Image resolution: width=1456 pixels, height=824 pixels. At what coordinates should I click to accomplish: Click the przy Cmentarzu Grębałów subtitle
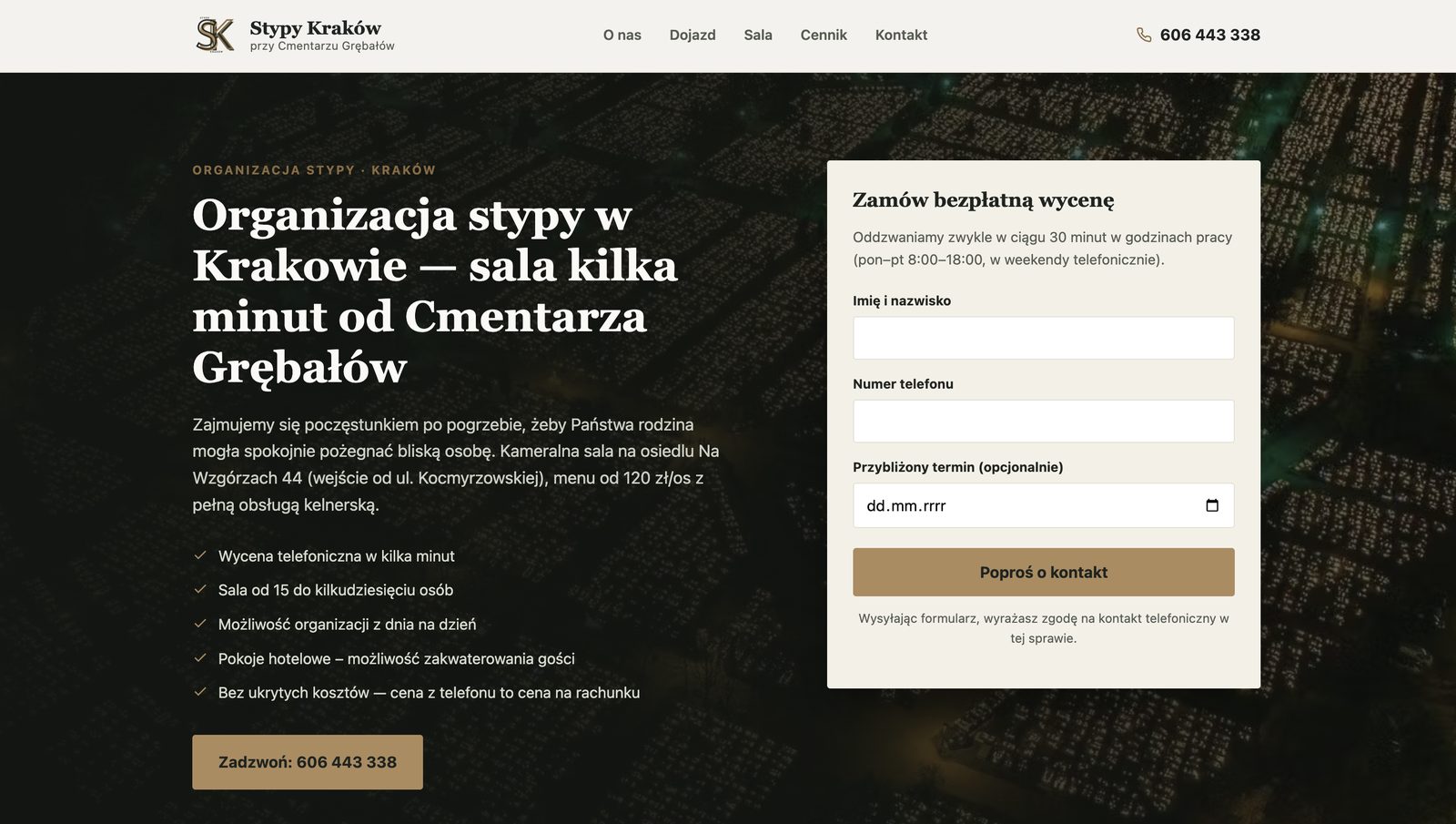(x=322, y=46)
